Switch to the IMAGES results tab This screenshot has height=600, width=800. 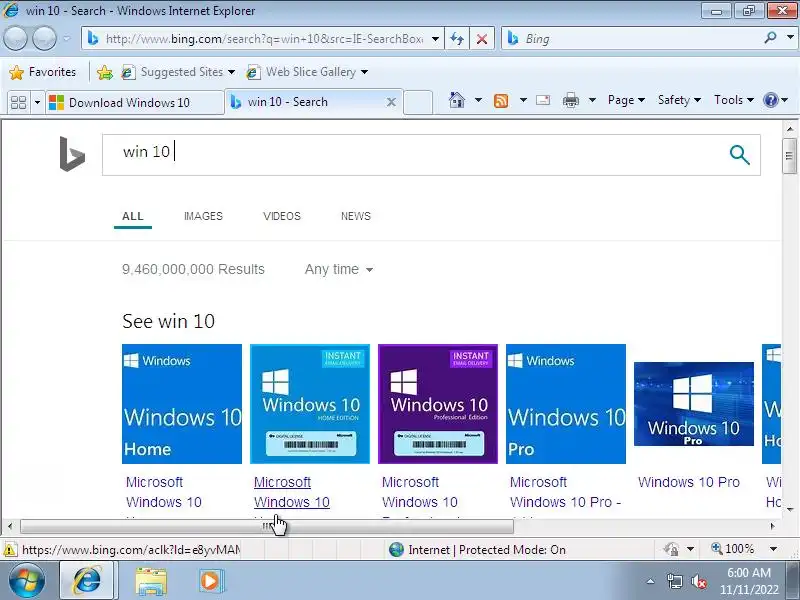tap(203, 216)
